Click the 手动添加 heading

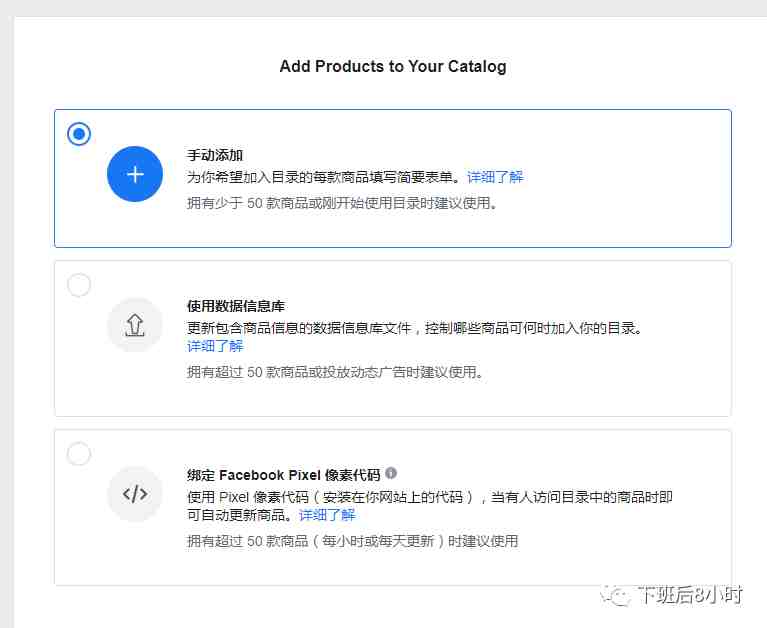(215, 155)
